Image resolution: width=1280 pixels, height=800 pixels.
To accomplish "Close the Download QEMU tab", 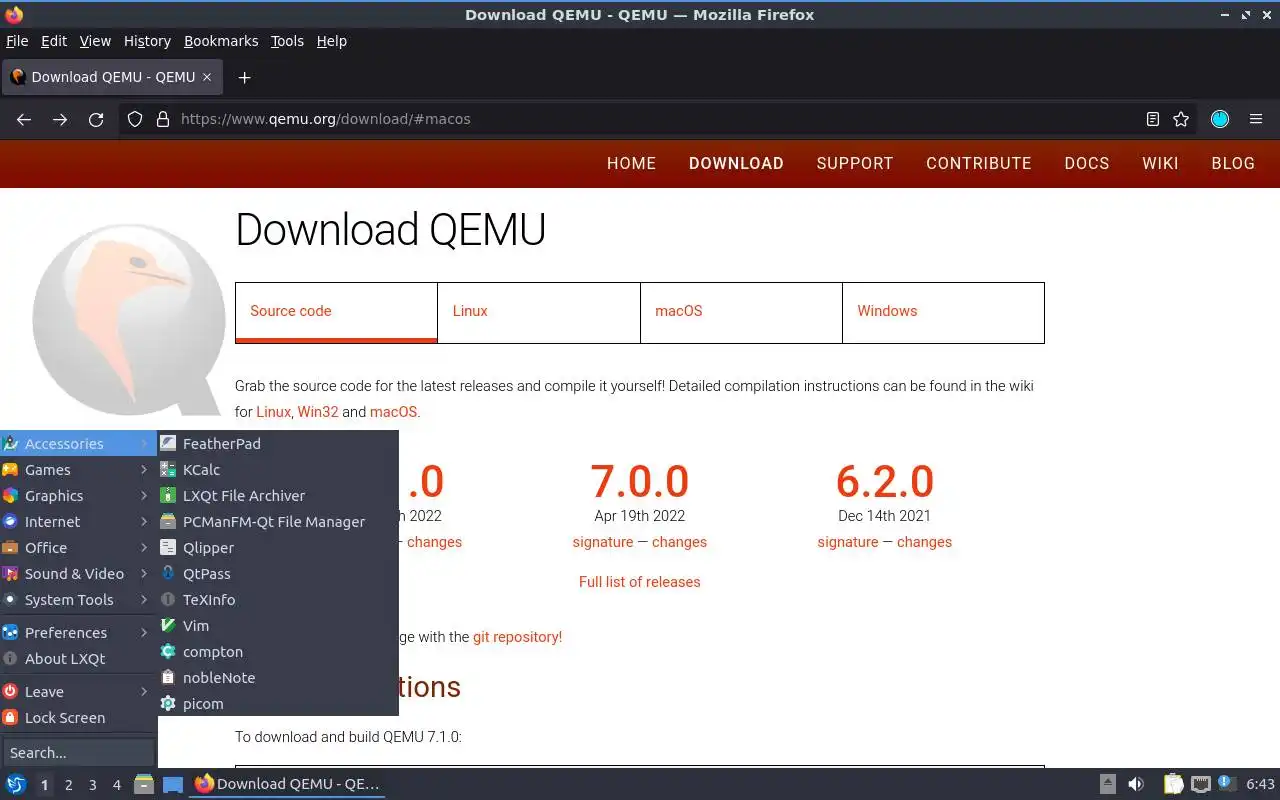I will tap(207, 77).
